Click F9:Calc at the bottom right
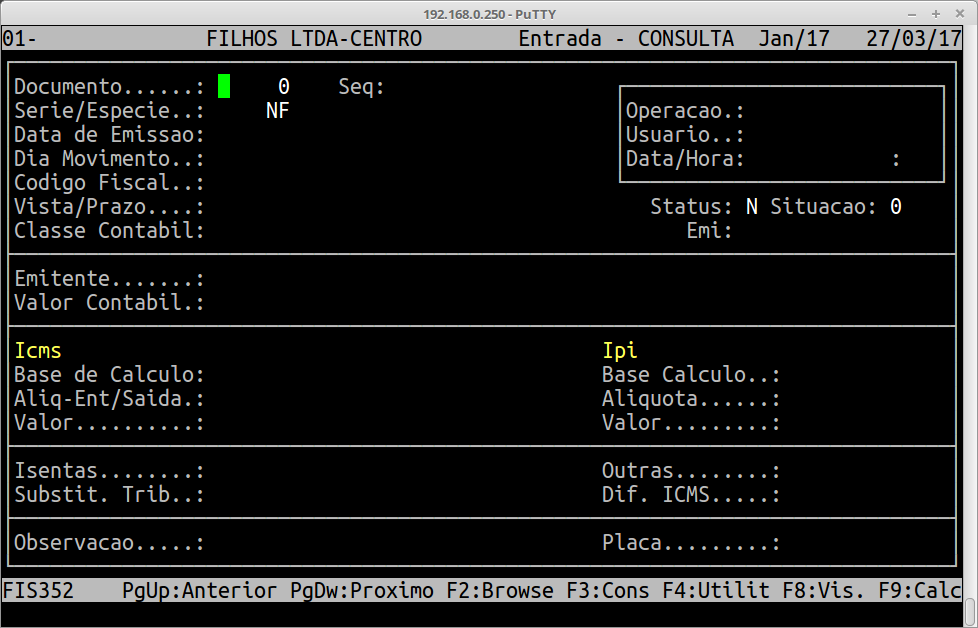Screen dimensions: 978x628 [920, 591]
